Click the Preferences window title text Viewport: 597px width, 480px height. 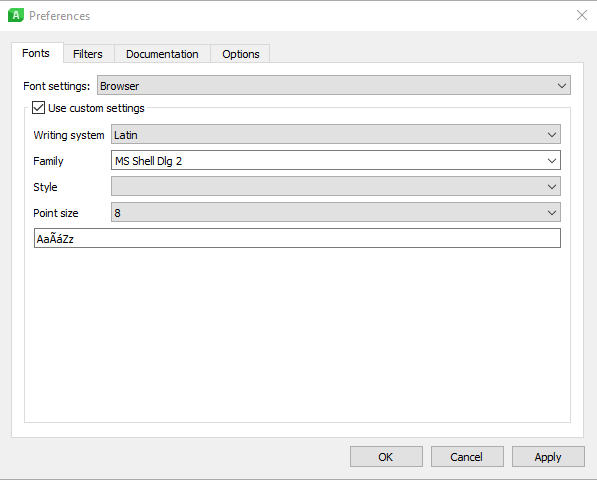[59, 16]
